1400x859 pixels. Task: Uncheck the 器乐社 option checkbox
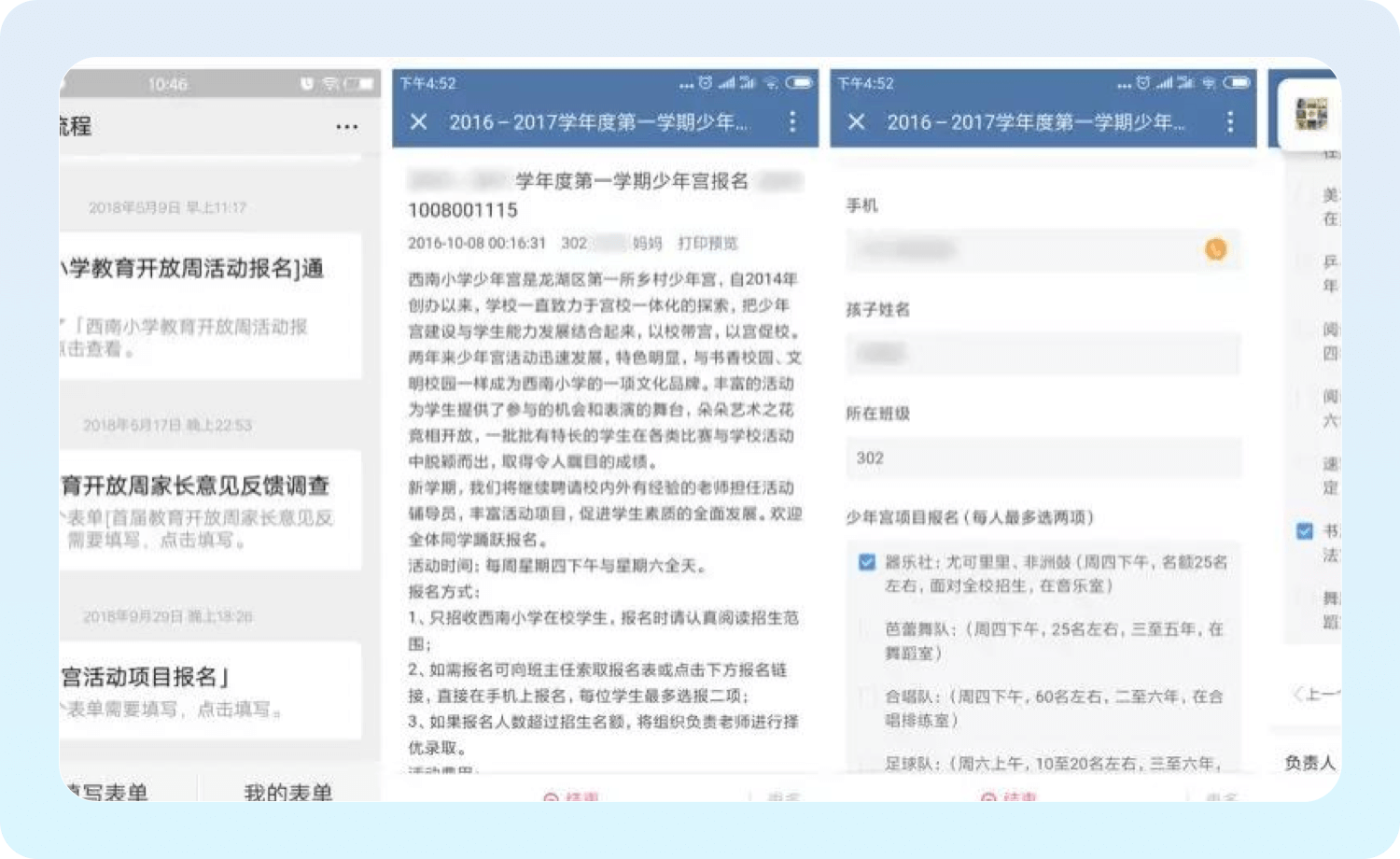pos(867,562)
